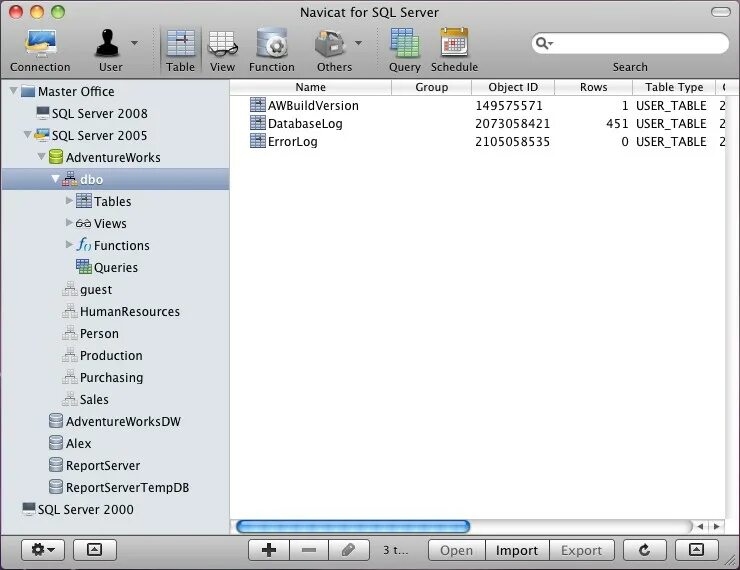
Task: Collapse the AdventureWorks database node
Action: 42,156
